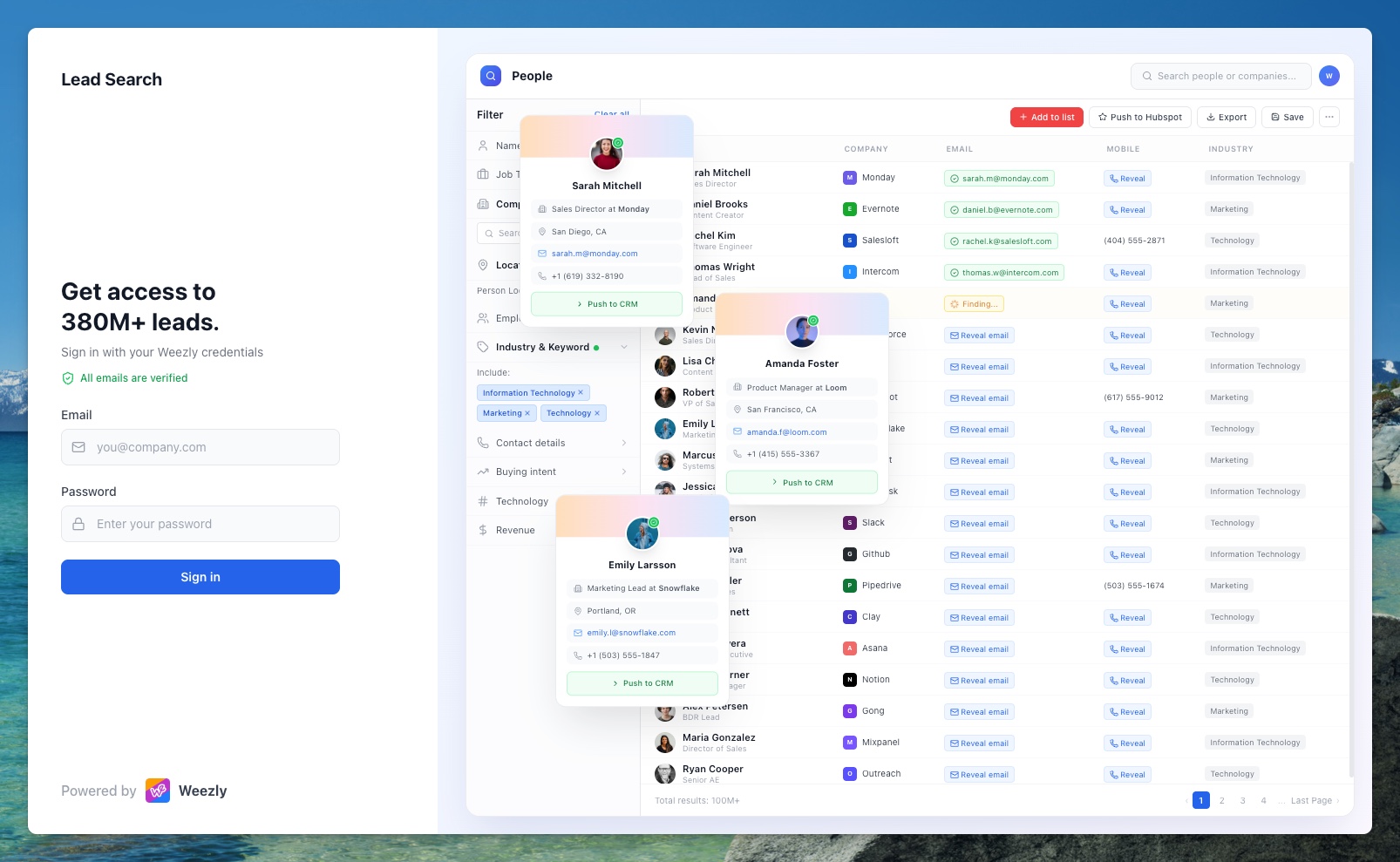Click the Contact details phone icon
Image resolution: width=1400 pixels, height=862 pixels.
click(x=483, y=443)
